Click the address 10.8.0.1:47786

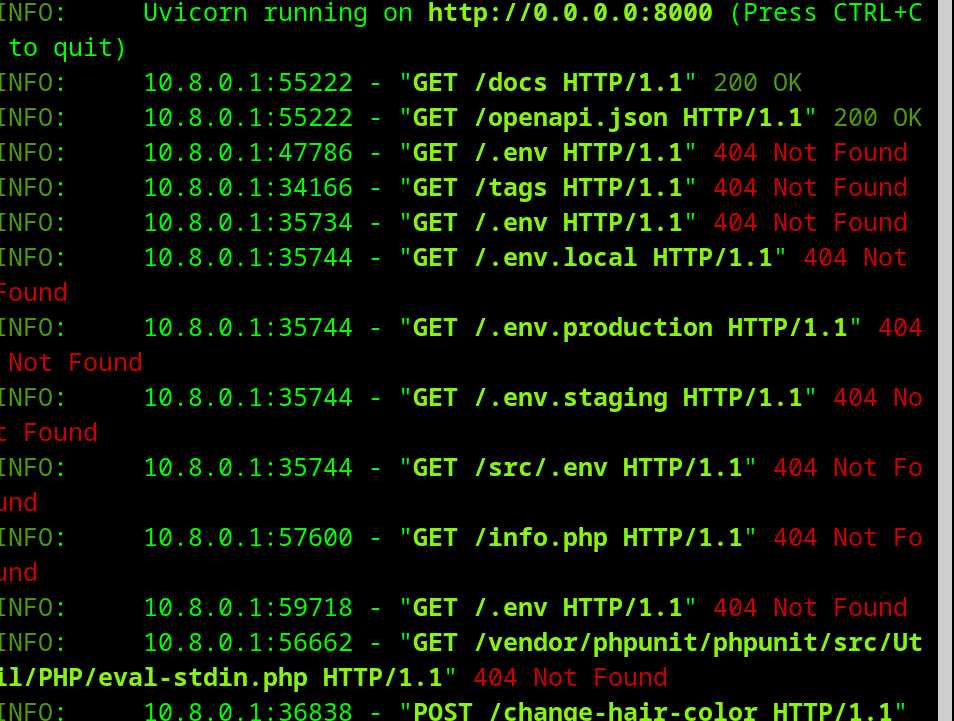(248, 153)
